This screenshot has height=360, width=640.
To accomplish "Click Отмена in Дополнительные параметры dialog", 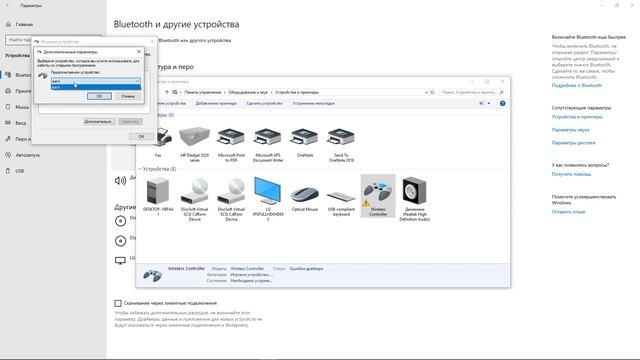I will (x=128, y=96).
